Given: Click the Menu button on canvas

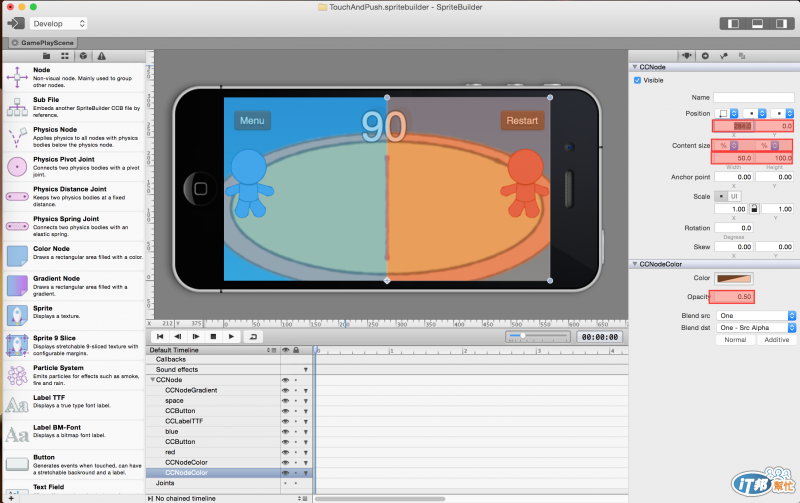Looking at the screenshot, I should point(252,121).
